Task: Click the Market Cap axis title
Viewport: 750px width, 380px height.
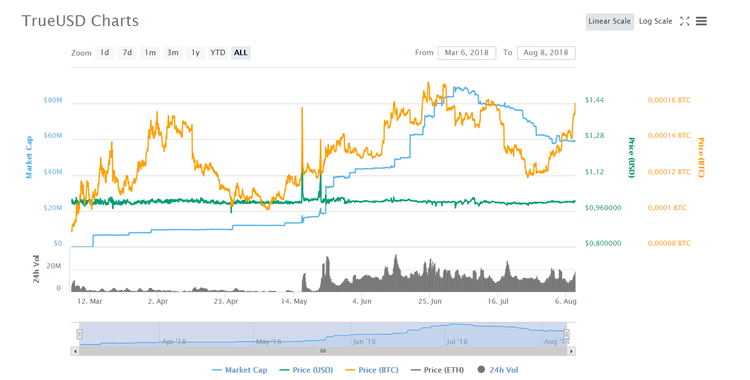Action: pos(29,157)
